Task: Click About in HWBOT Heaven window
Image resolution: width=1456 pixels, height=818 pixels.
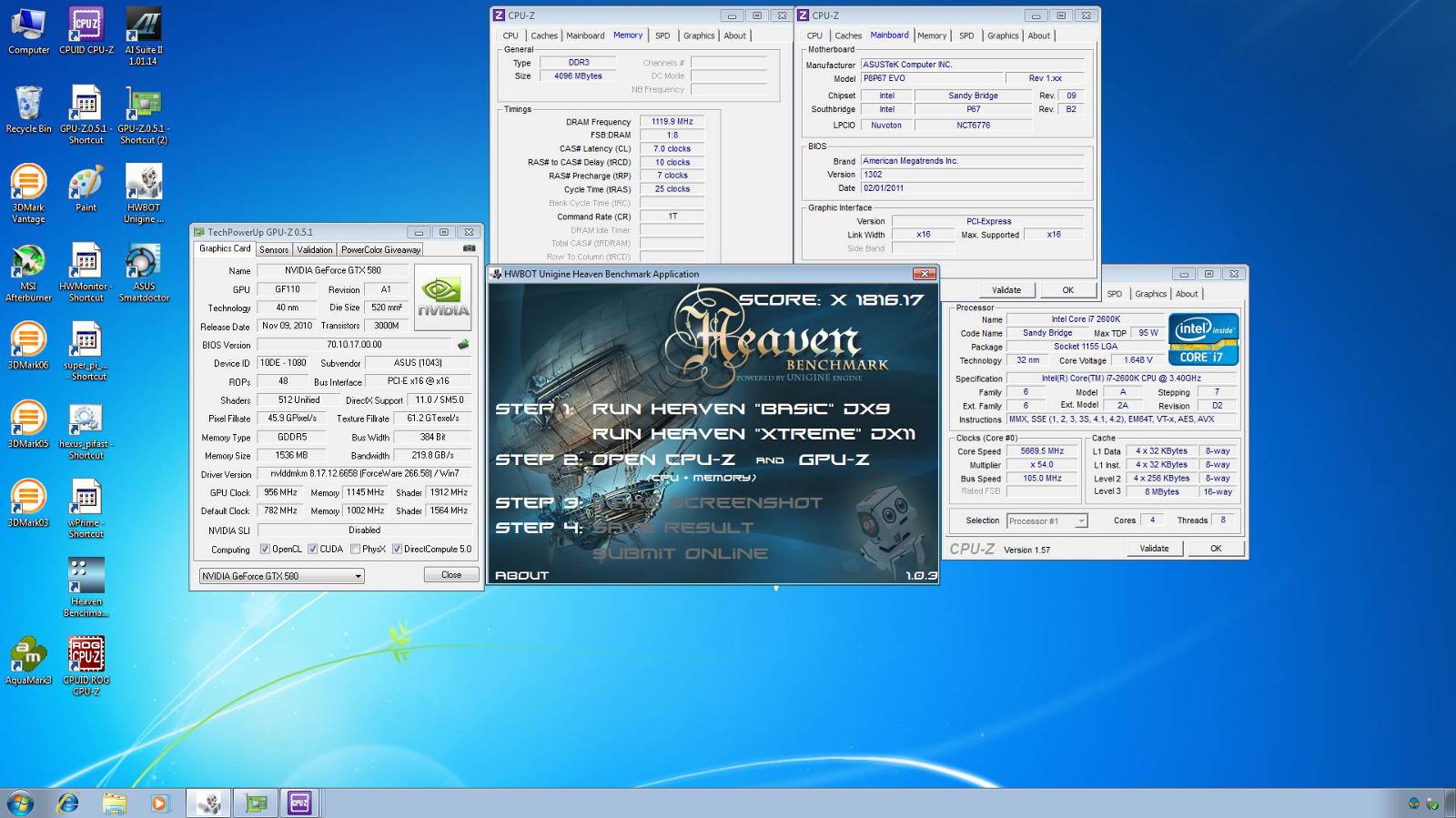Action: [521, 575]
